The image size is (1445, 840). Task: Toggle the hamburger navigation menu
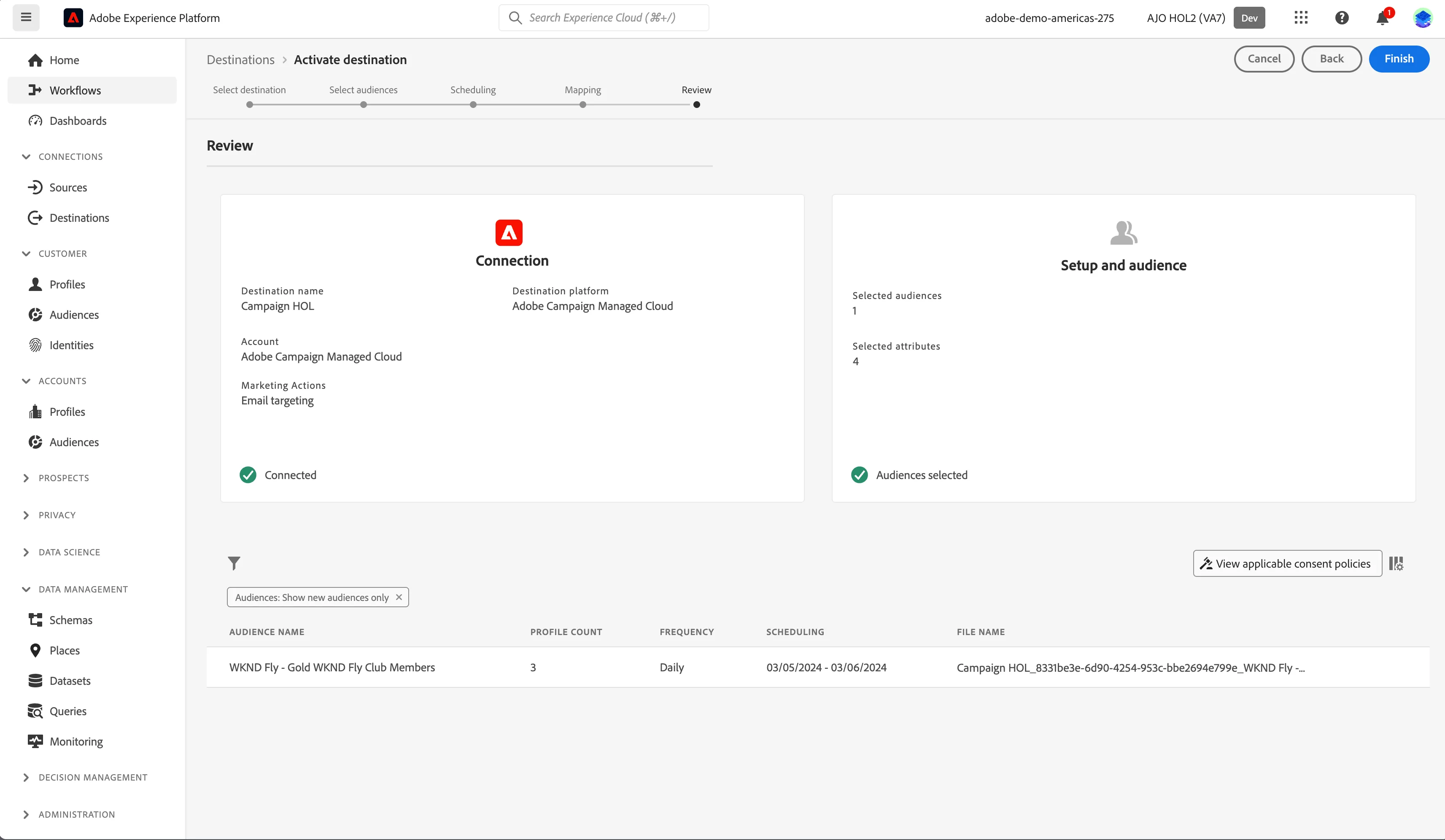pyautogui.click(x=26, y=17)
